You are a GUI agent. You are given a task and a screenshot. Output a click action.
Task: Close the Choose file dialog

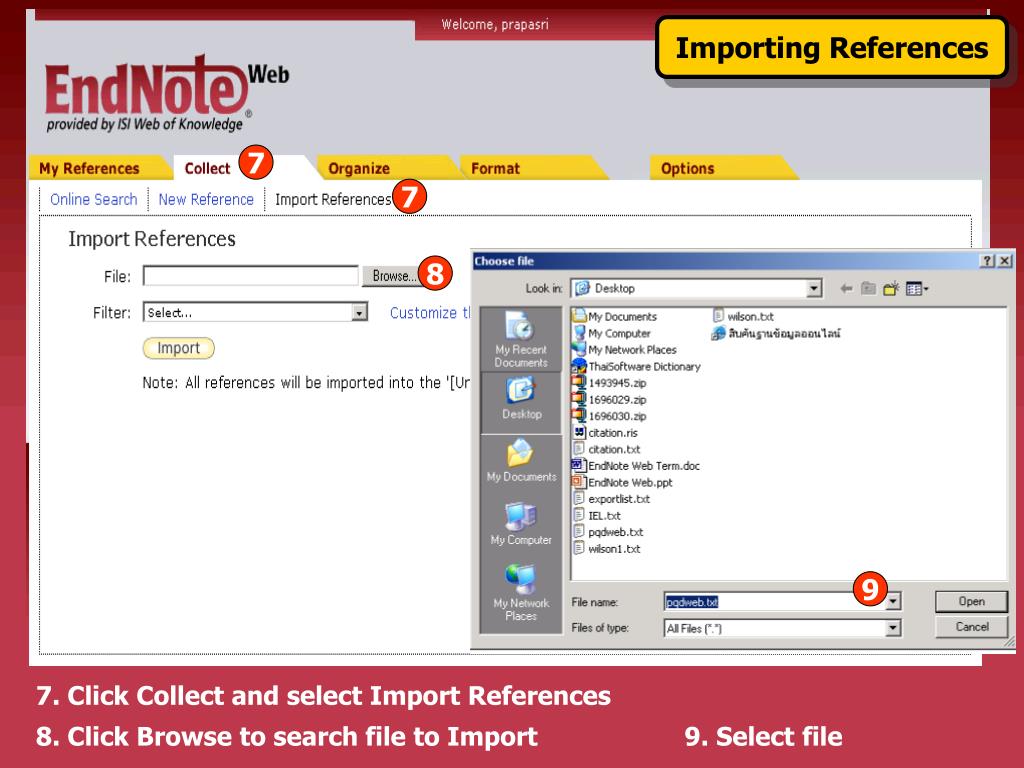tap(1005, 261)
